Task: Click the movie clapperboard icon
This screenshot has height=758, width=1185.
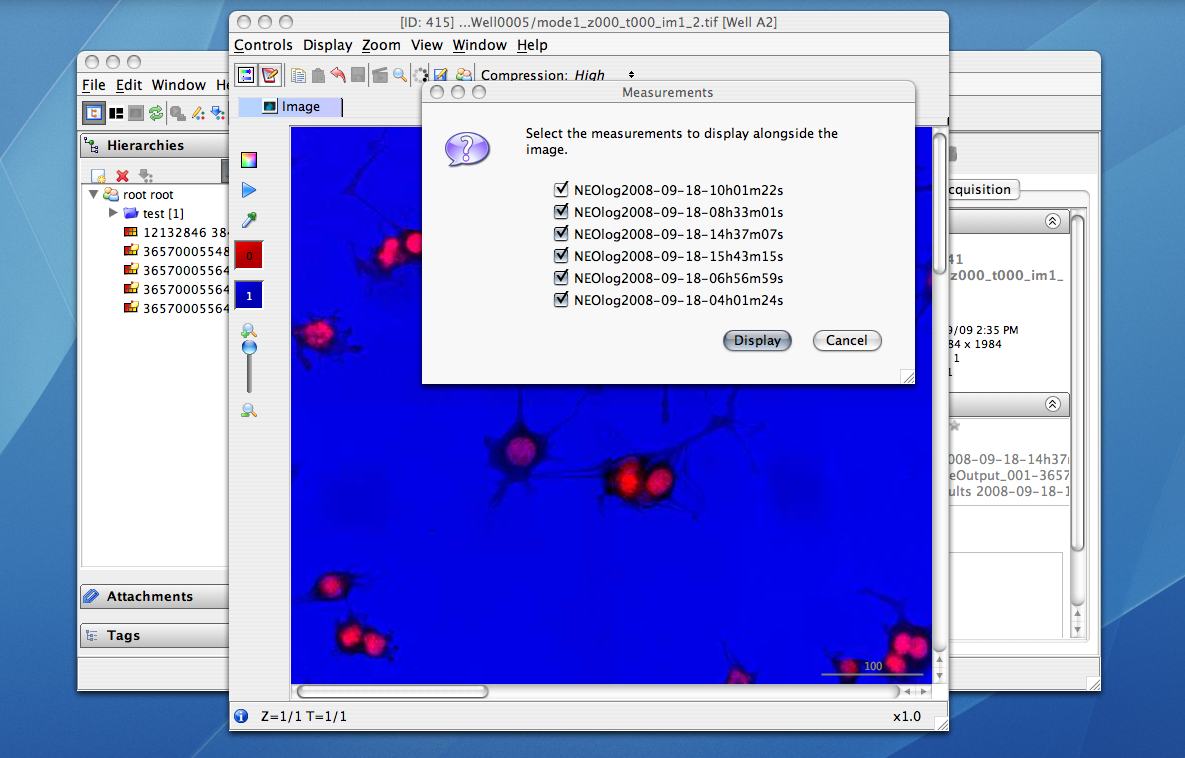Action: [x=379, y=75]
